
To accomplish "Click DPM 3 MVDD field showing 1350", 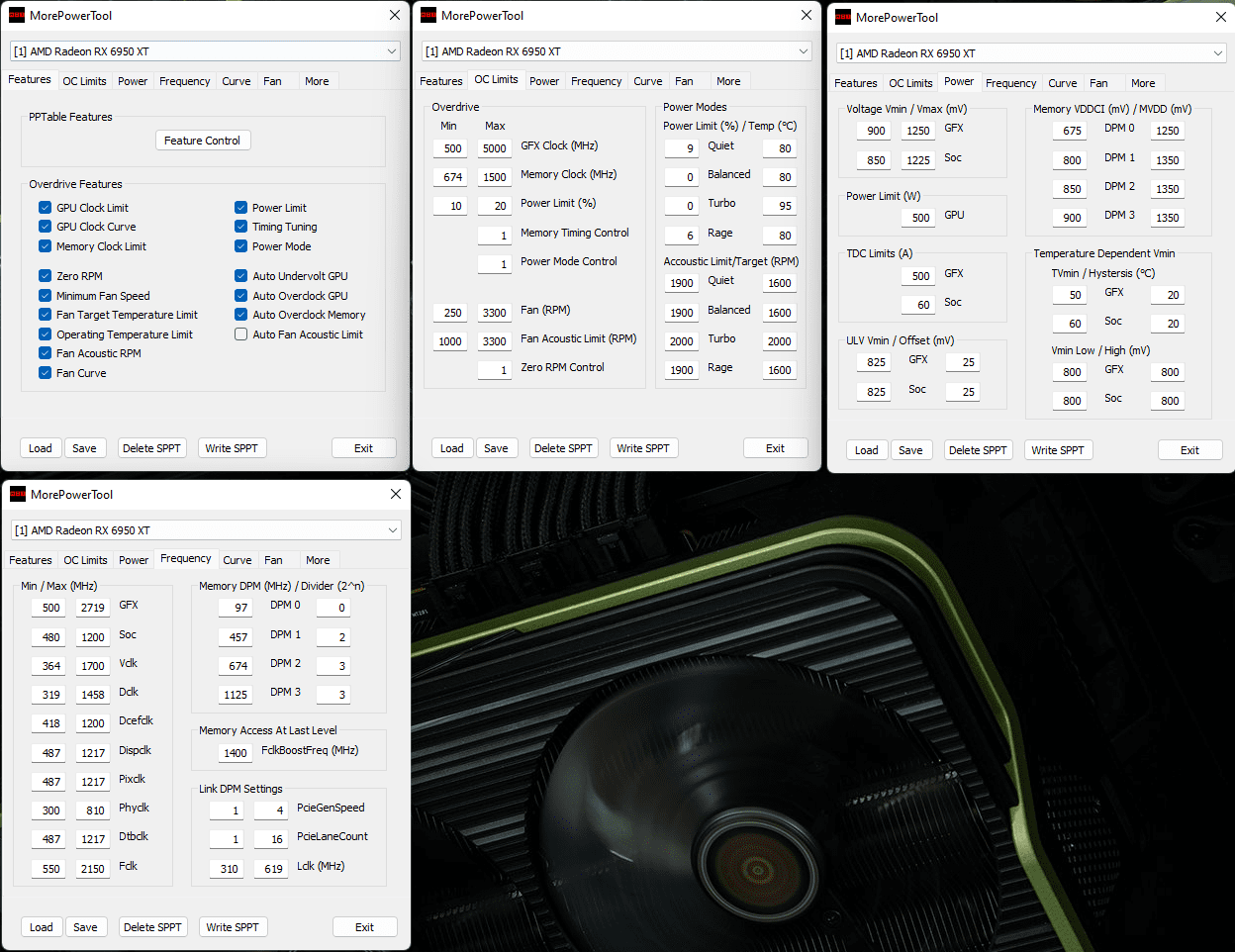I will click(1168, 218).
